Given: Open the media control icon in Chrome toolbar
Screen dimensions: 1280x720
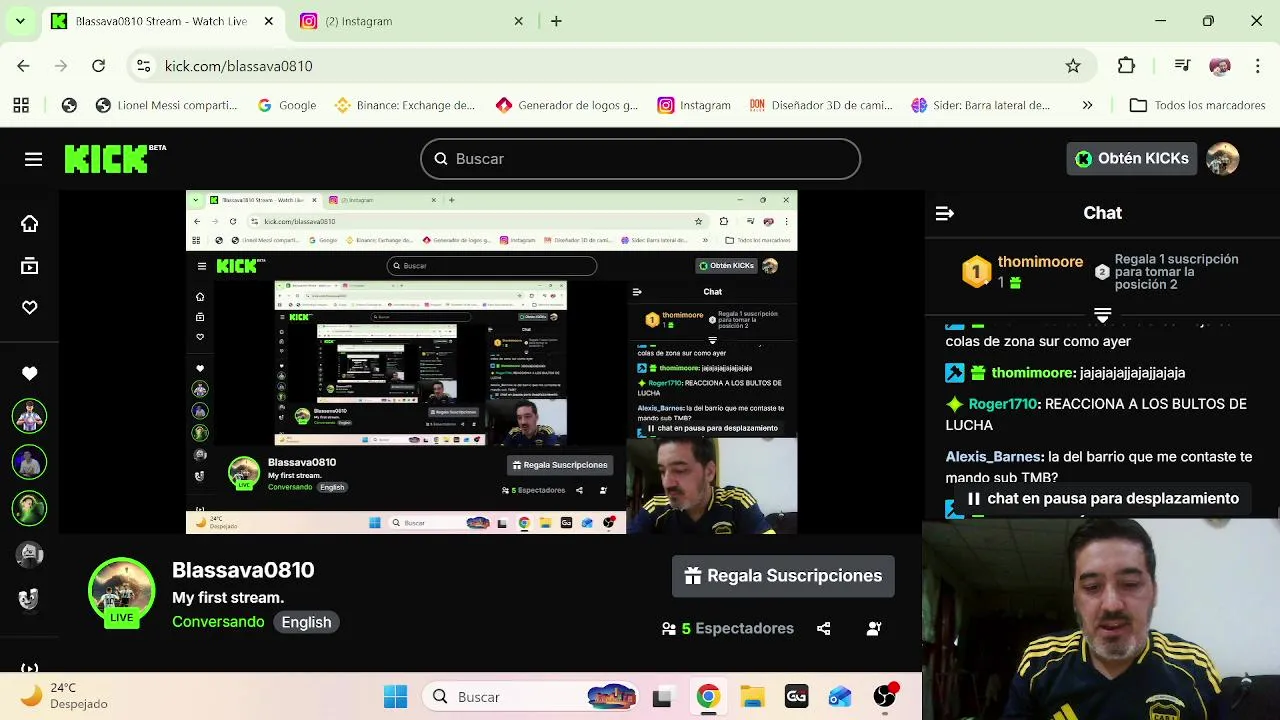Looking at the screenshot, I should [1182, 66].
